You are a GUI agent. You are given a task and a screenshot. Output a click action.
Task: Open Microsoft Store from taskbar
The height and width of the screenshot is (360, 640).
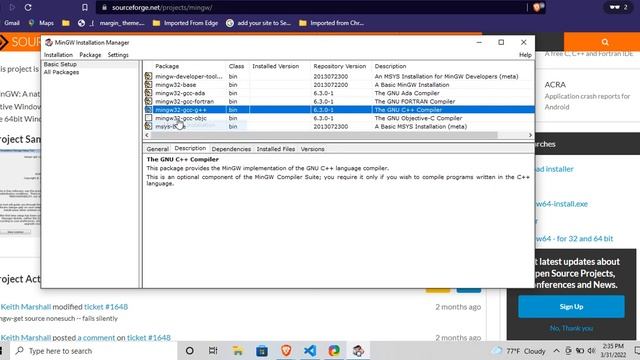tap(262, 351)
